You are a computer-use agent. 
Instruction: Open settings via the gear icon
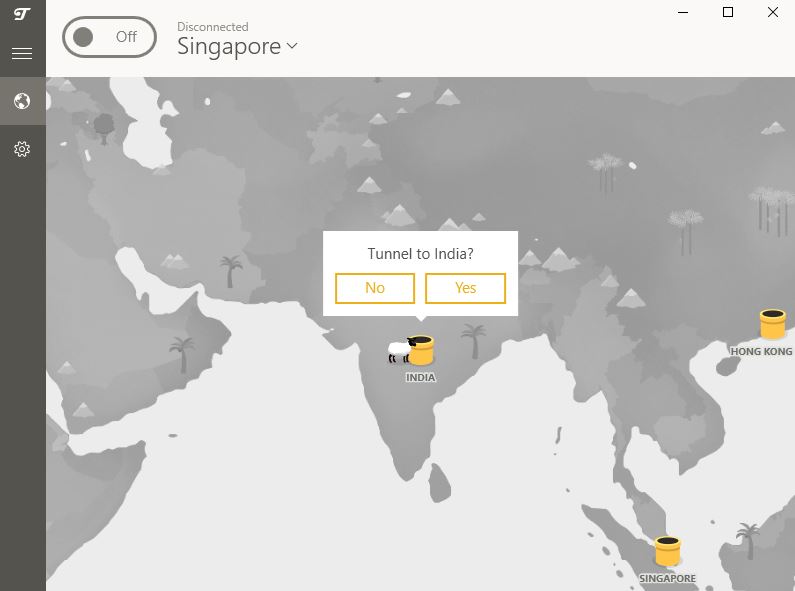click(22, 149)
